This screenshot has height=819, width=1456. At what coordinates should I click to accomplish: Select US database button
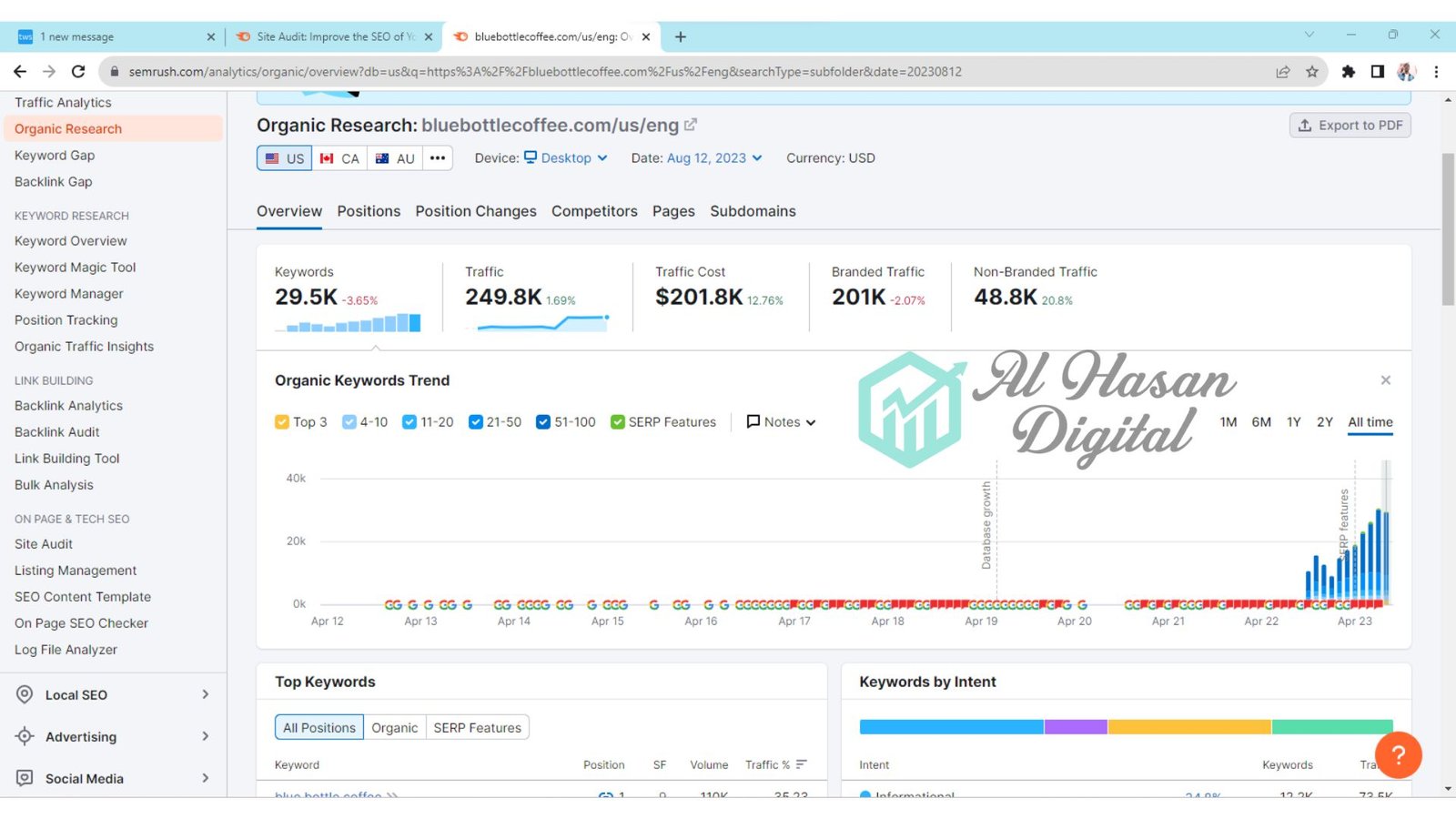[x=285, y=158]
